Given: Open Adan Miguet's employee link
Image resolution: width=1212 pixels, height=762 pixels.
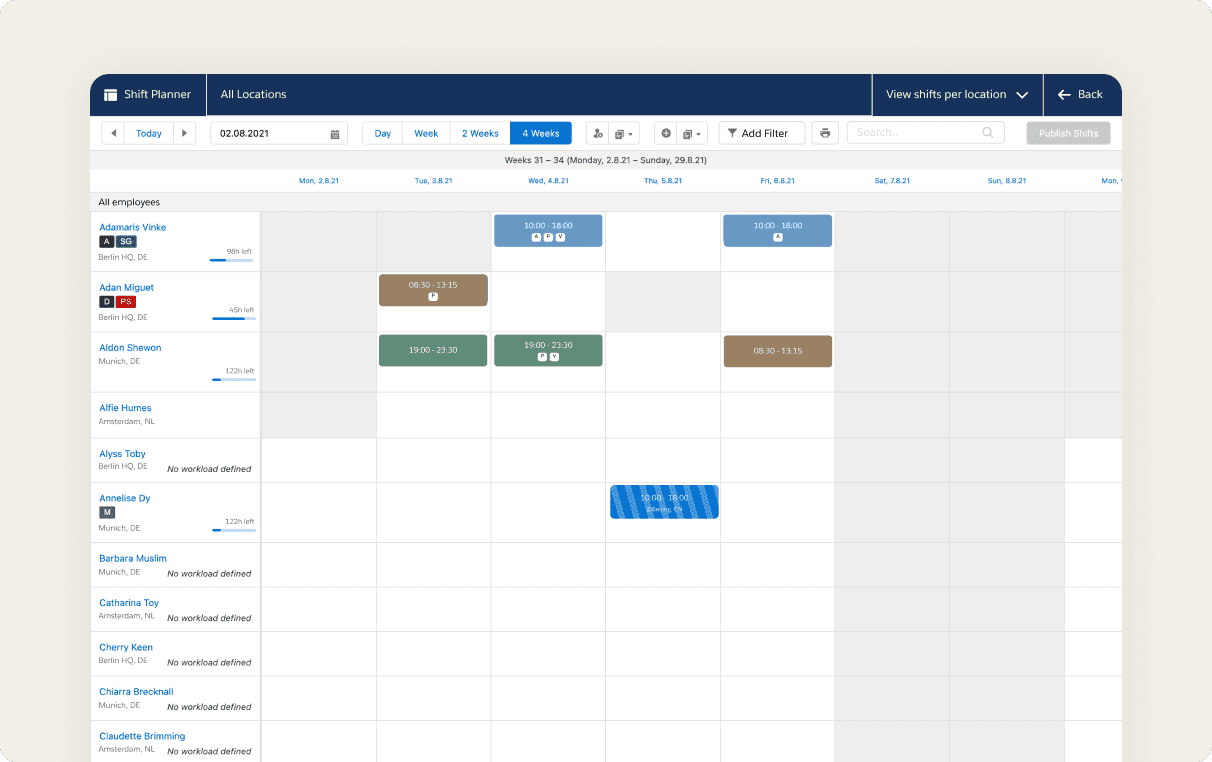Looking at the screenshot, I should pos(127,287).
